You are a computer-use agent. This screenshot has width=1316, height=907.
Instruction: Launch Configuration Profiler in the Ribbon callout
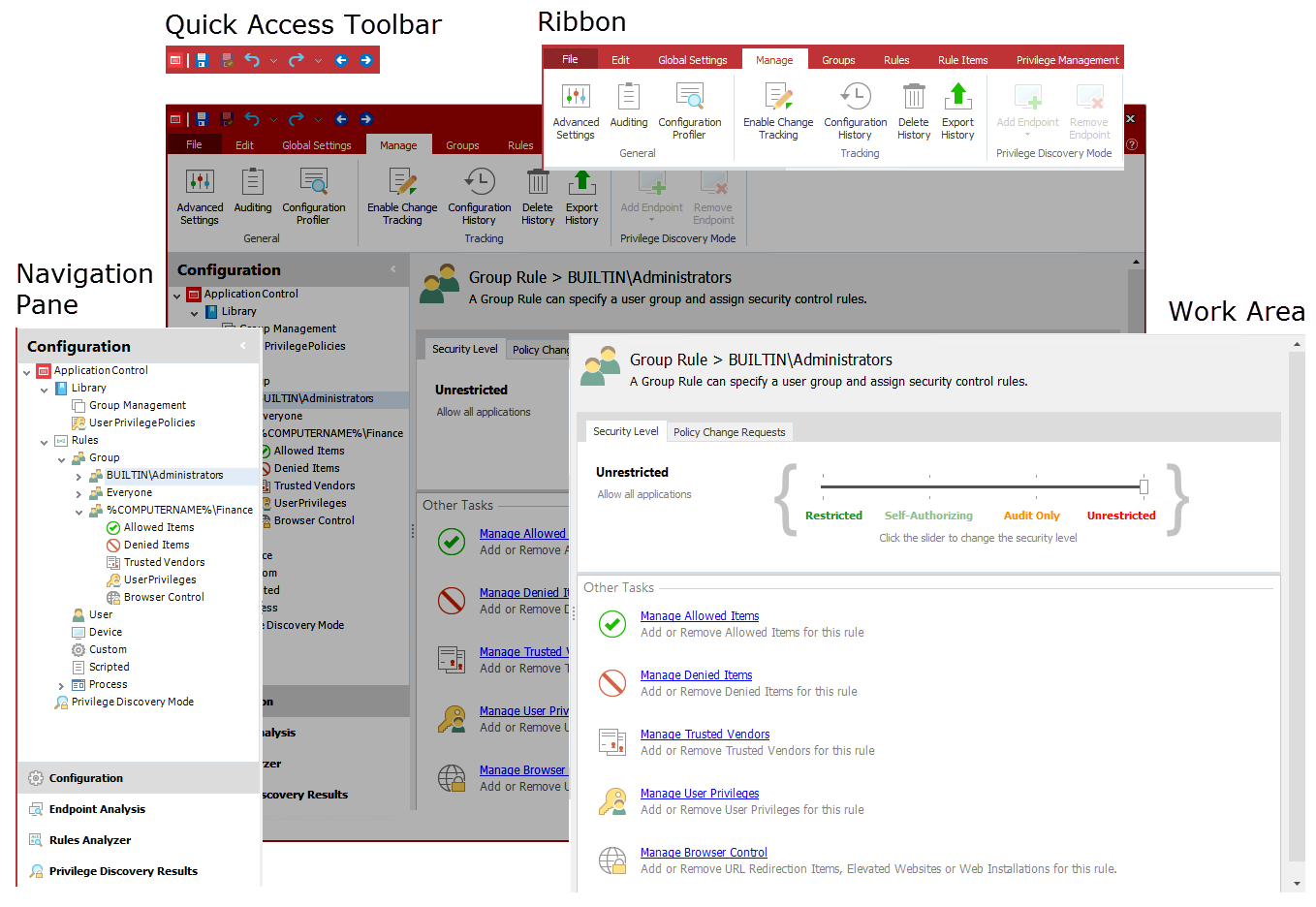point(690,111)
